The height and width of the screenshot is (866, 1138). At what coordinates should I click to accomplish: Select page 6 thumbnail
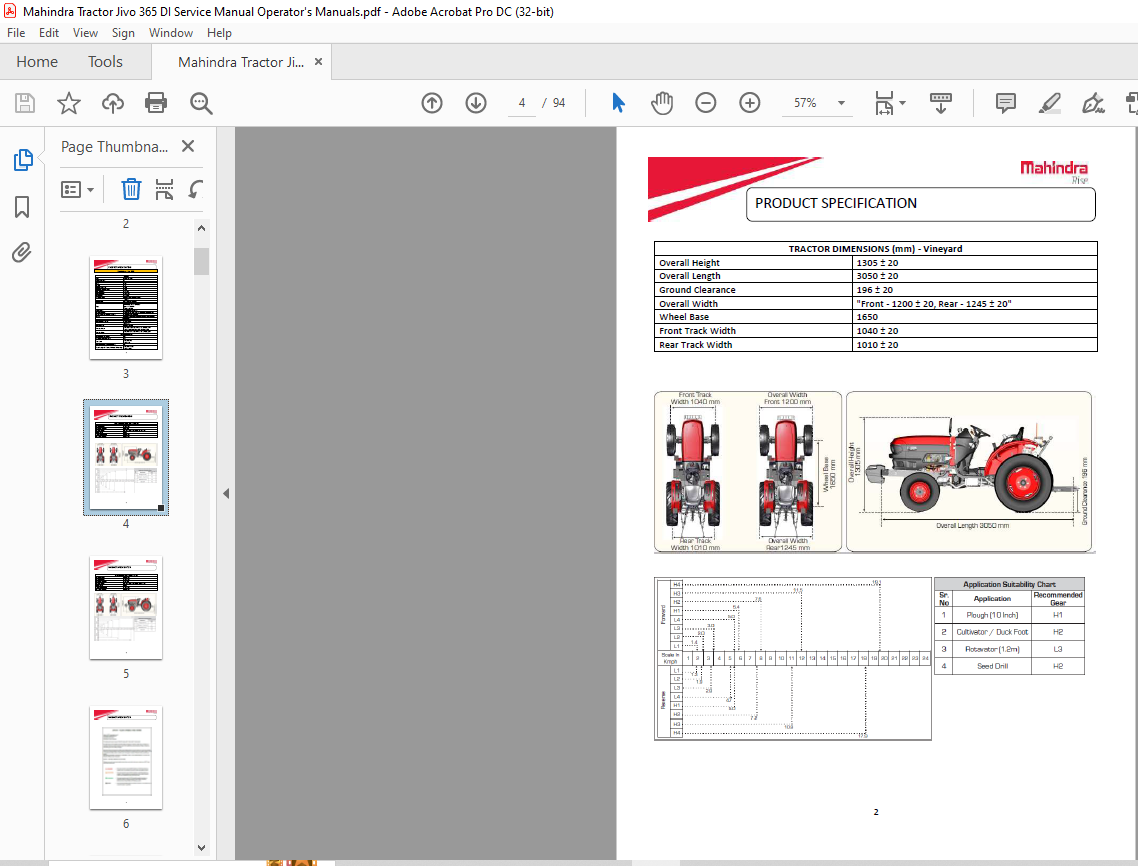pos(126,758)
